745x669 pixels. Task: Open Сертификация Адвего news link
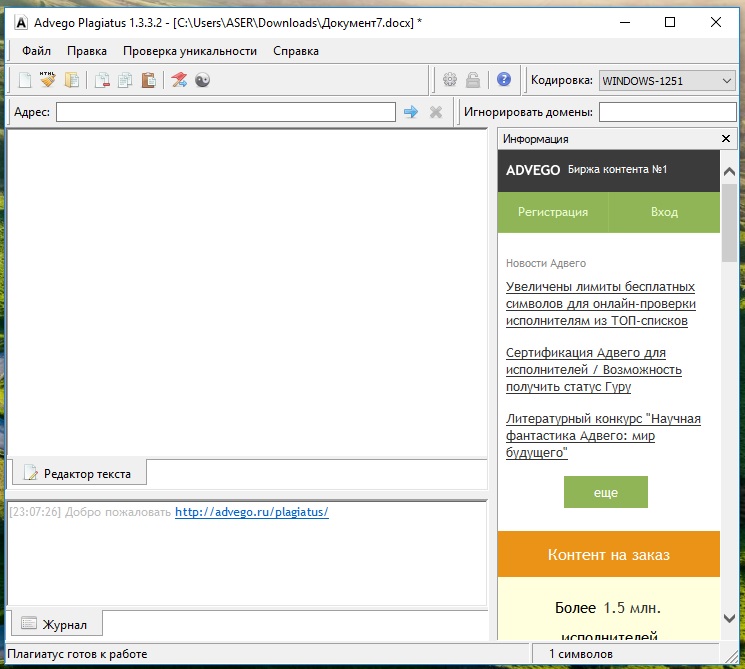[593, 370]
